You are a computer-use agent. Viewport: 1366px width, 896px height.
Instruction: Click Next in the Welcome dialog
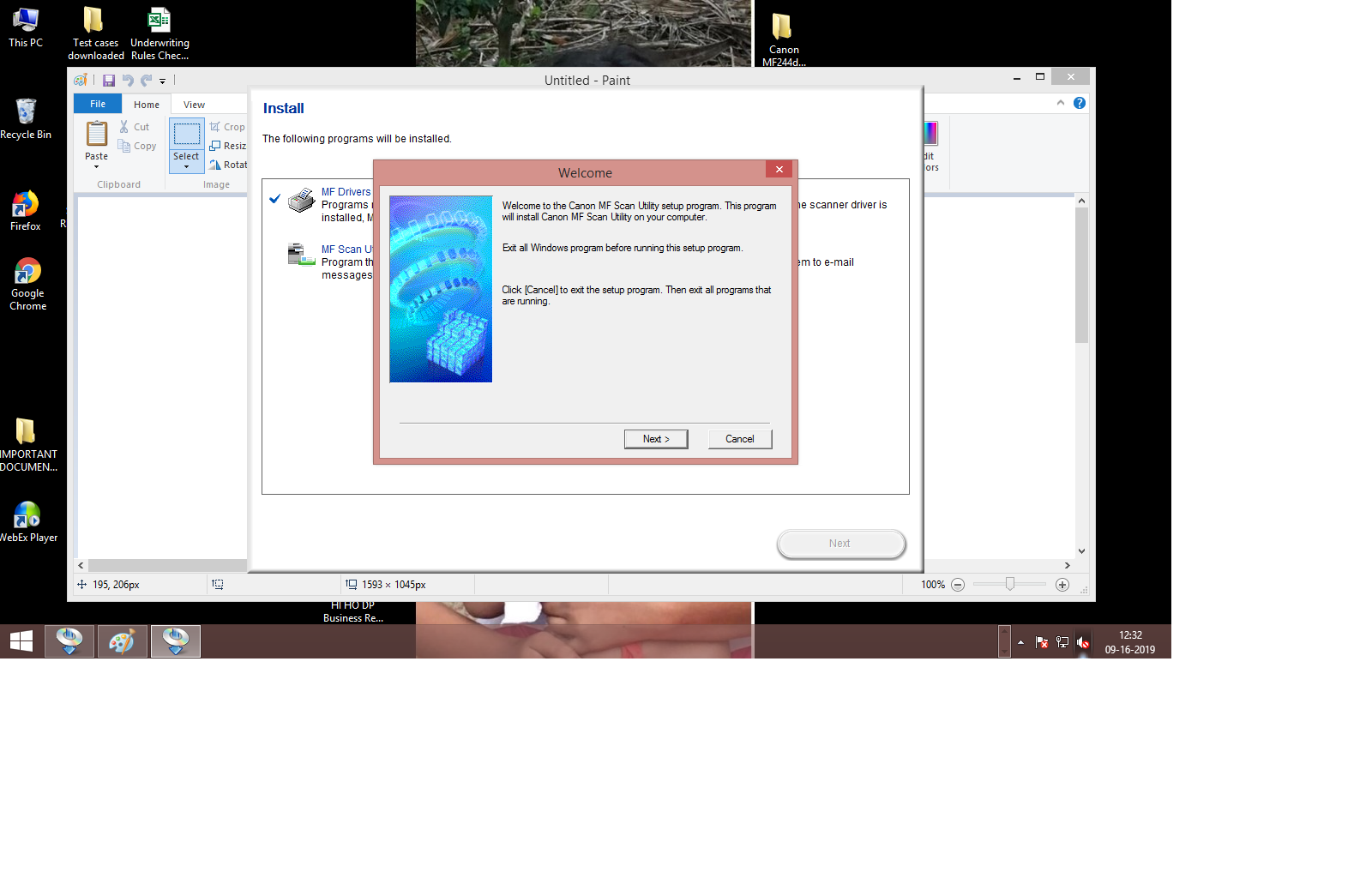coord(656,439)
